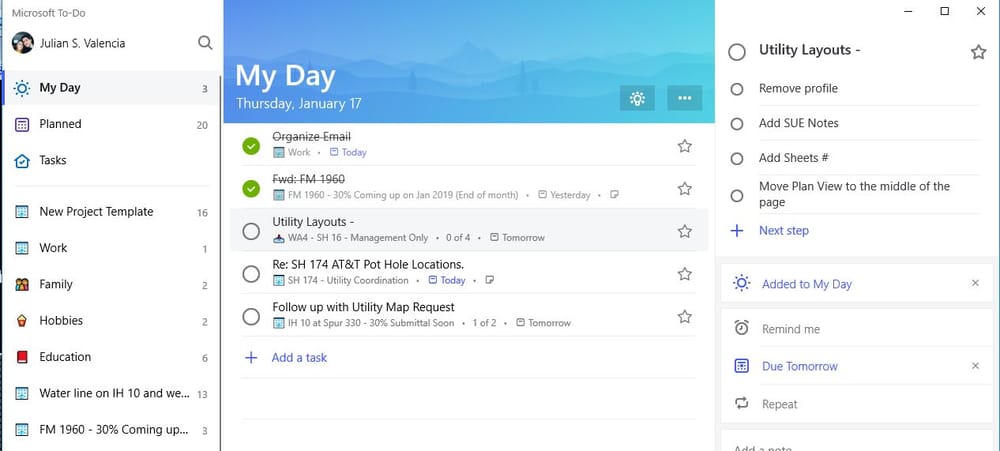1000x451 pixels.
Task: Mark Utility Layouts important in detail panel
Action: tap(978, 52)
